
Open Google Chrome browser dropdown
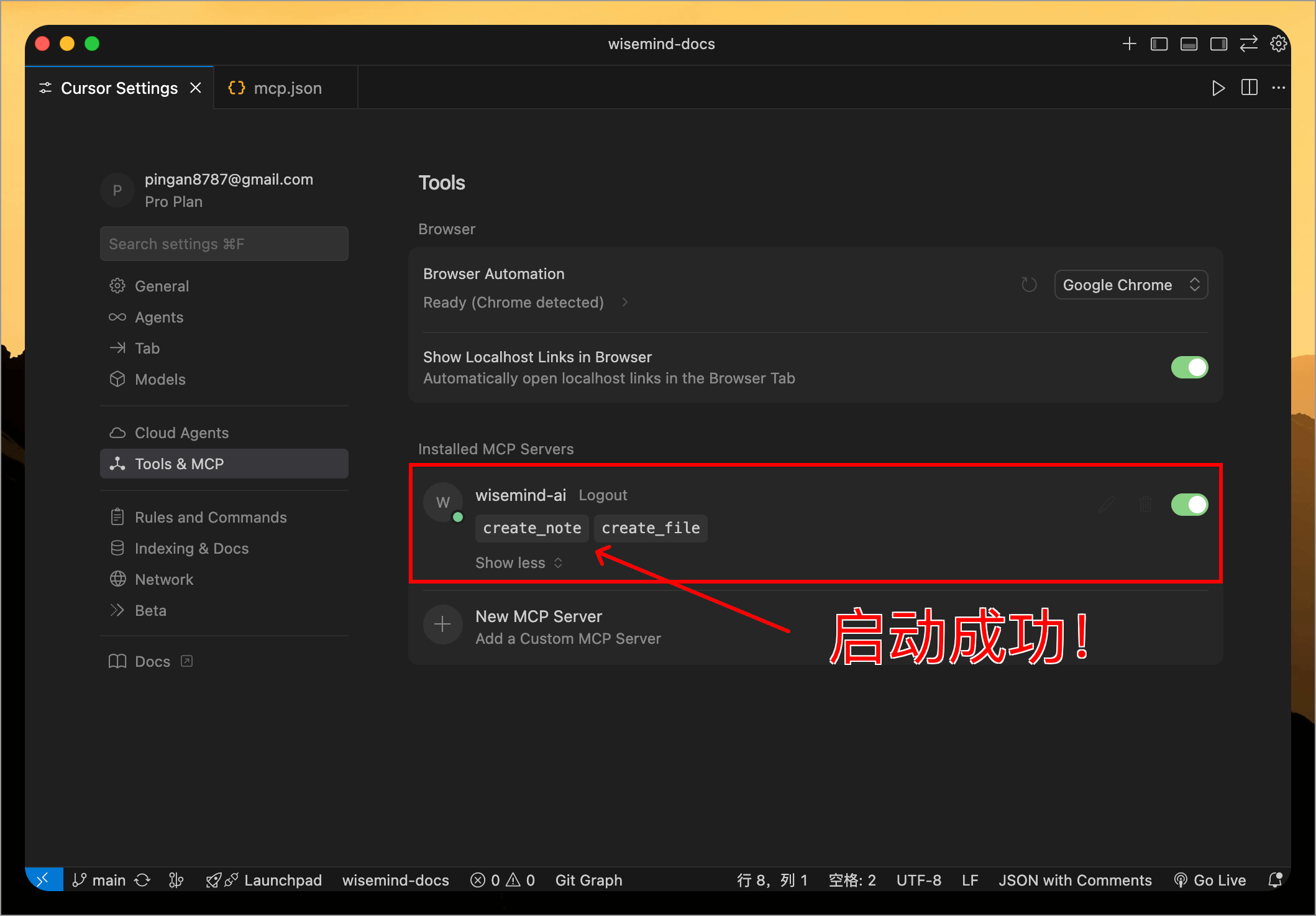(x=1130, y=285)
